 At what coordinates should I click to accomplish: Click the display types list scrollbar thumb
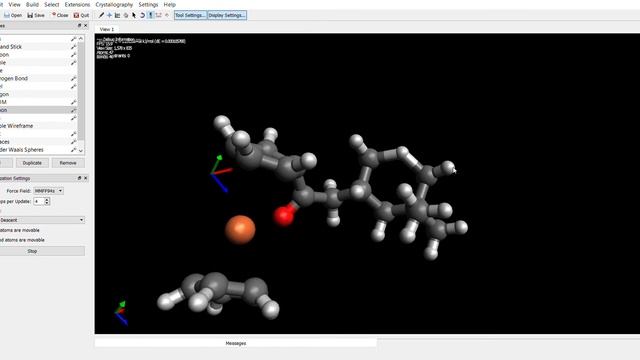pyautogui.click(x=81, y=90)
